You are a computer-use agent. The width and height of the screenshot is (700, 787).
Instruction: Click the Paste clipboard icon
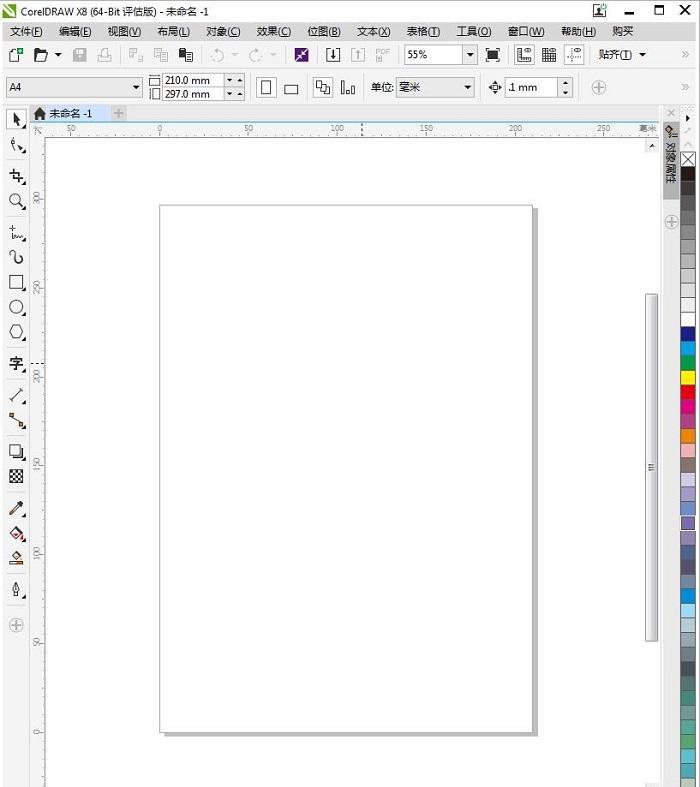click(x=186, y=55)
